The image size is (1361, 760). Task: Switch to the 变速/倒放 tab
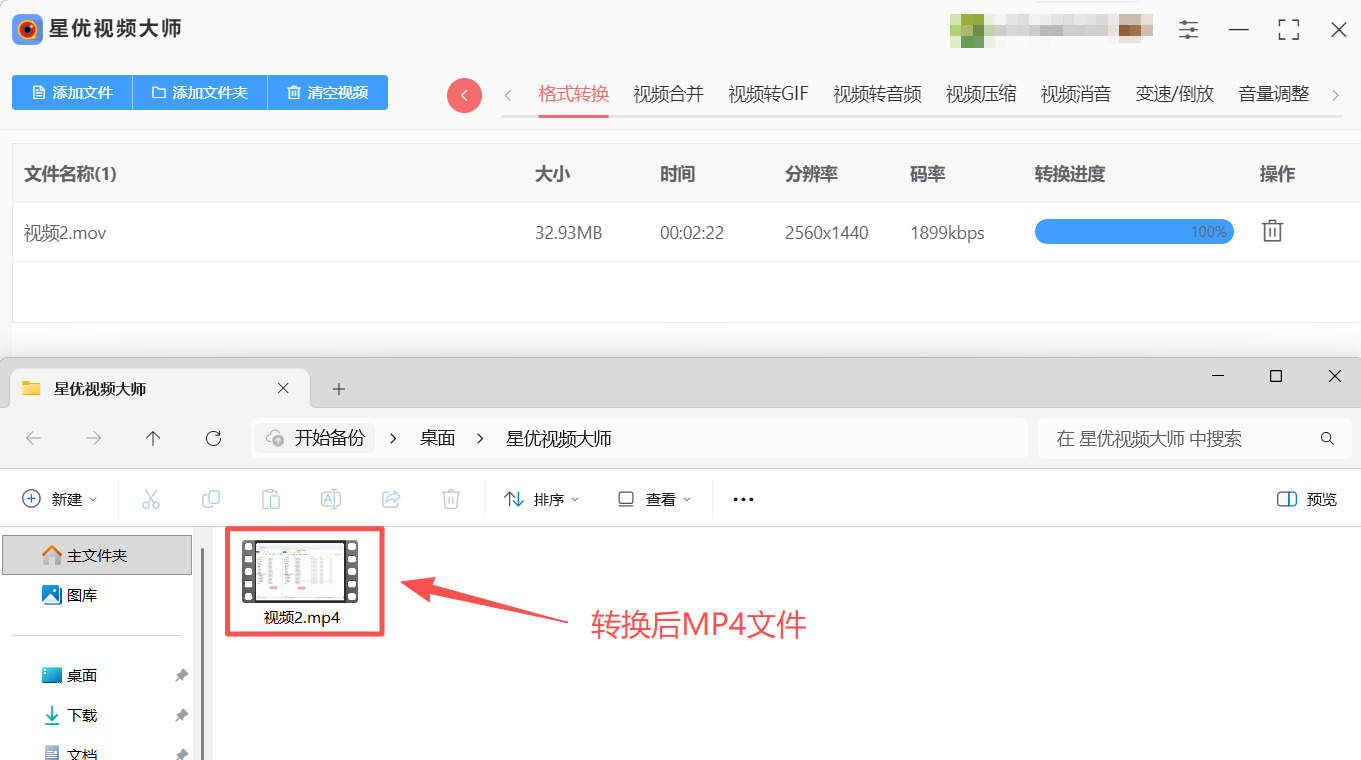tap(1175, 94)
